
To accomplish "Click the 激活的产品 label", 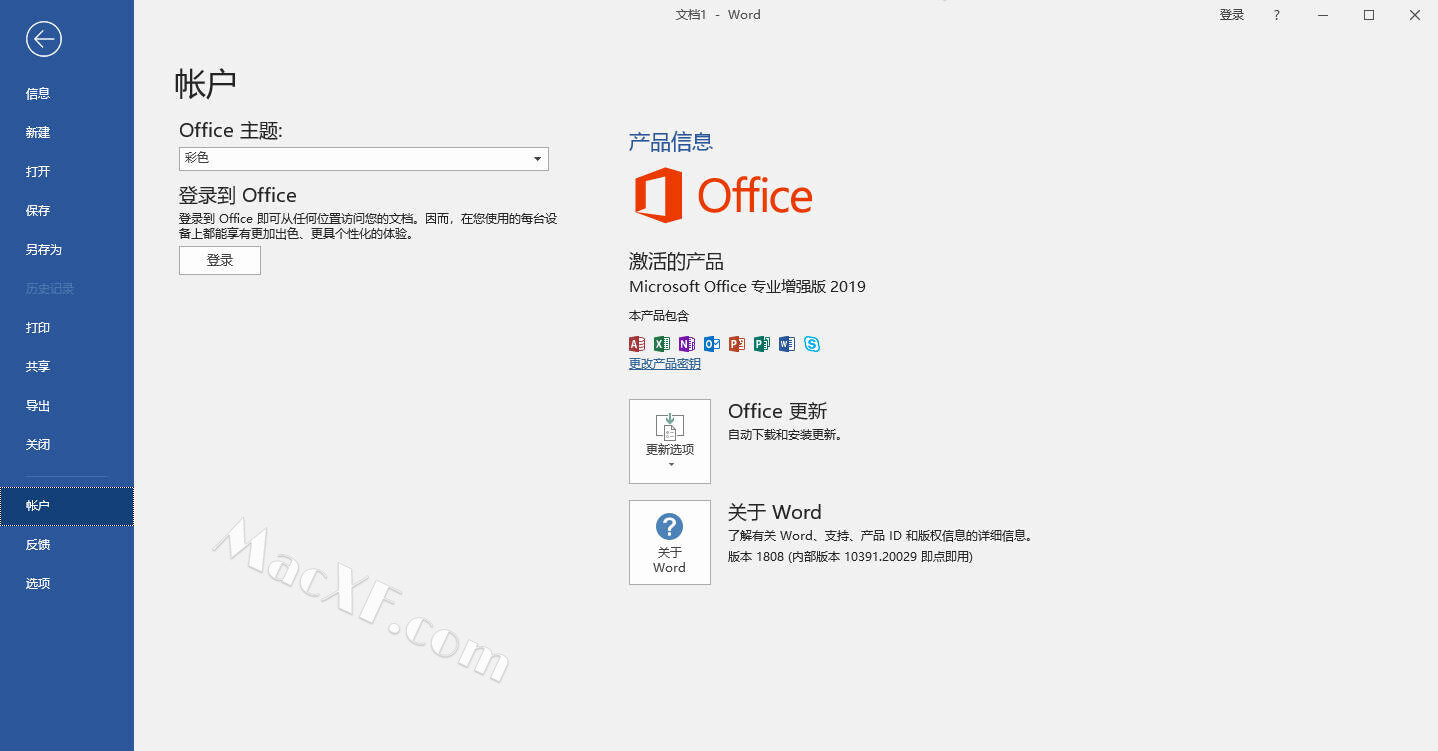I will click(676, 262).
